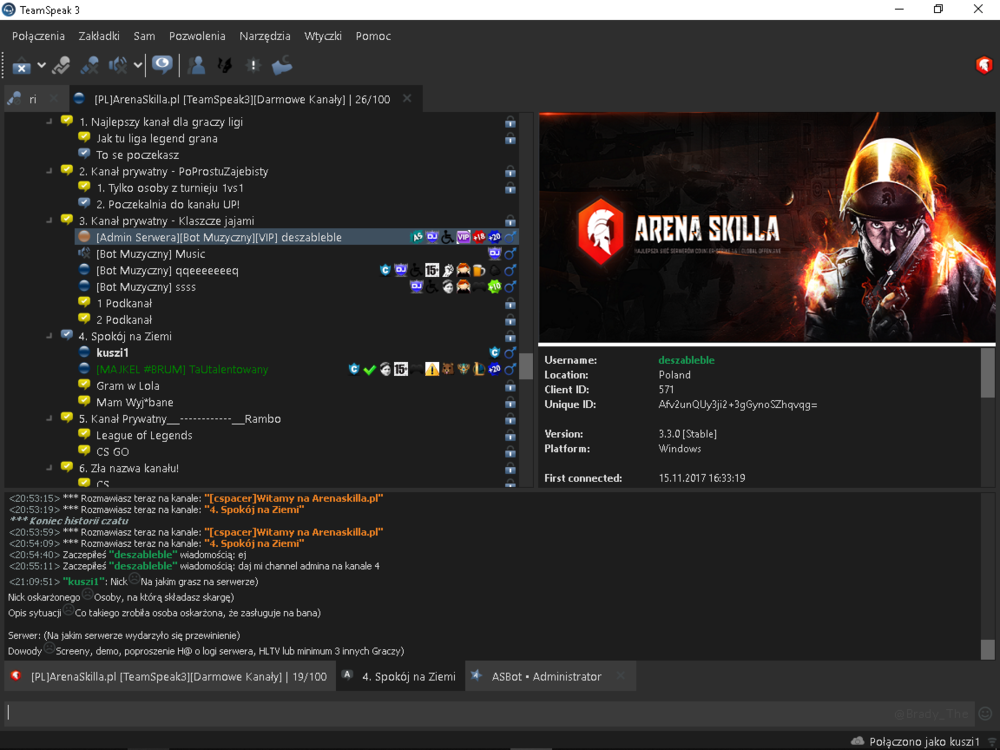
Task: Click the green +10 badge on ssss row
Action: tap(494, 287)
